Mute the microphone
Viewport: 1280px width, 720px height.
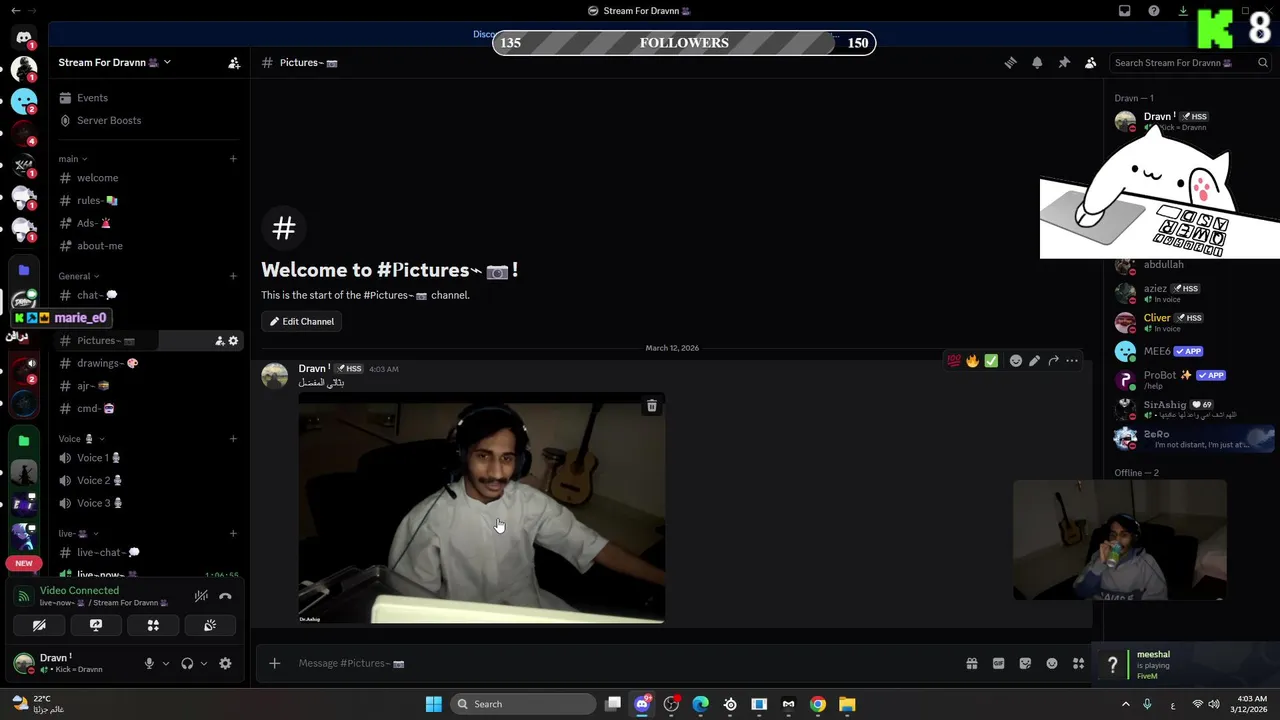coord(149,663)
